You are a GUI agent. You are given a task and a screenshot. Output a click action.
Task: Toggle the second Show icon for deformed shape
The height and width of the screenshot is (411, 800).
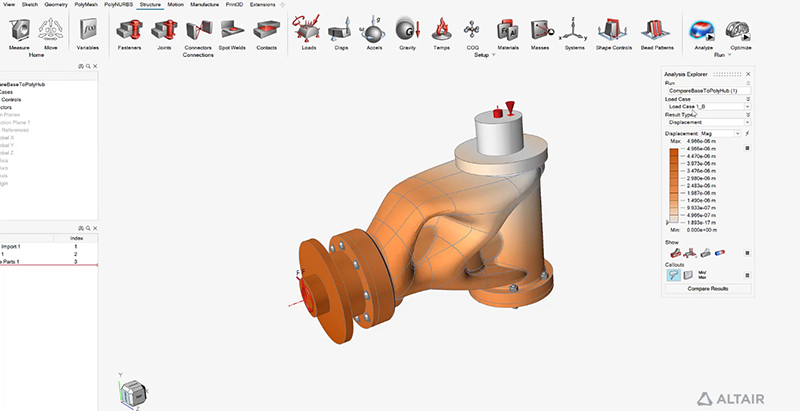pyautogui.click(x=690, y=252)
